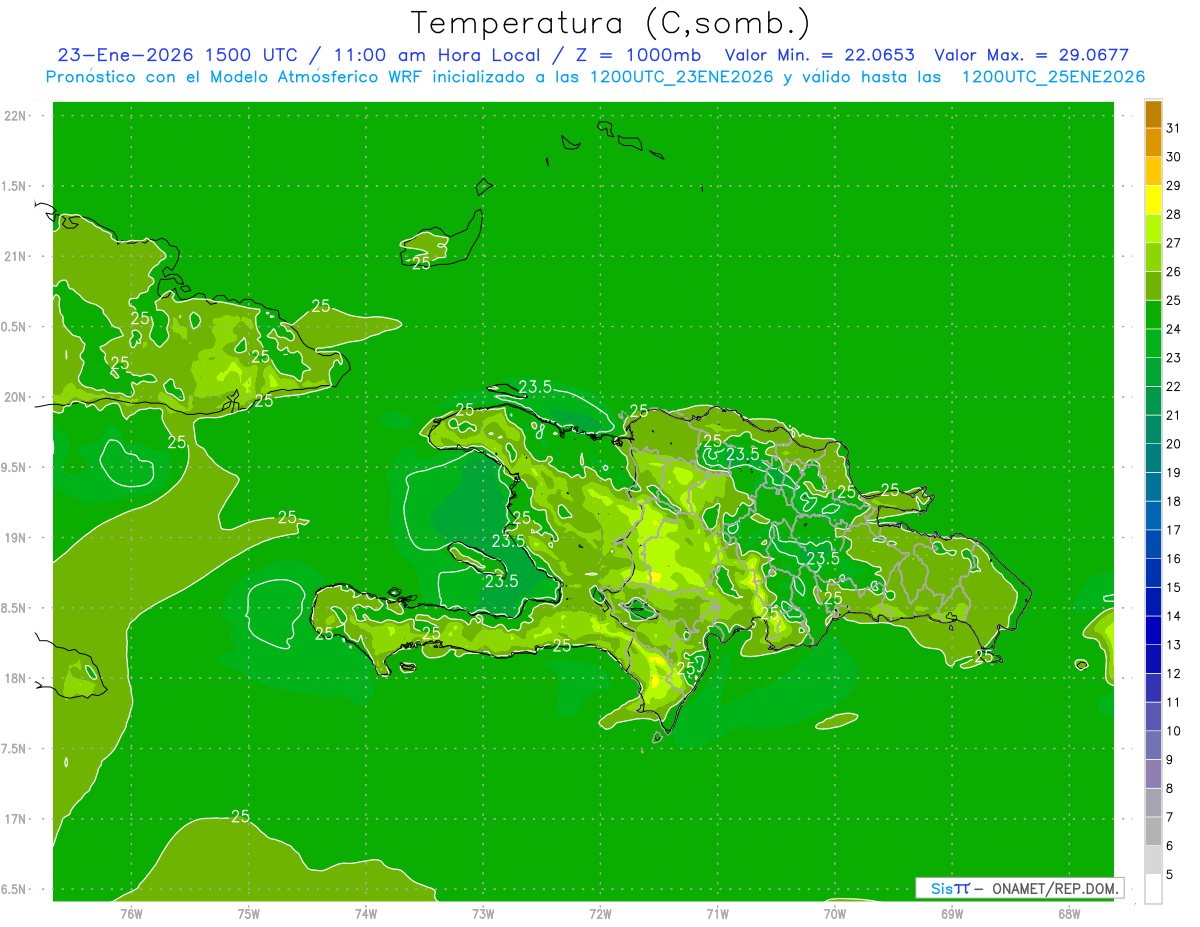Click the 'Sis' logo text in credit box

(x=941, y=888)
